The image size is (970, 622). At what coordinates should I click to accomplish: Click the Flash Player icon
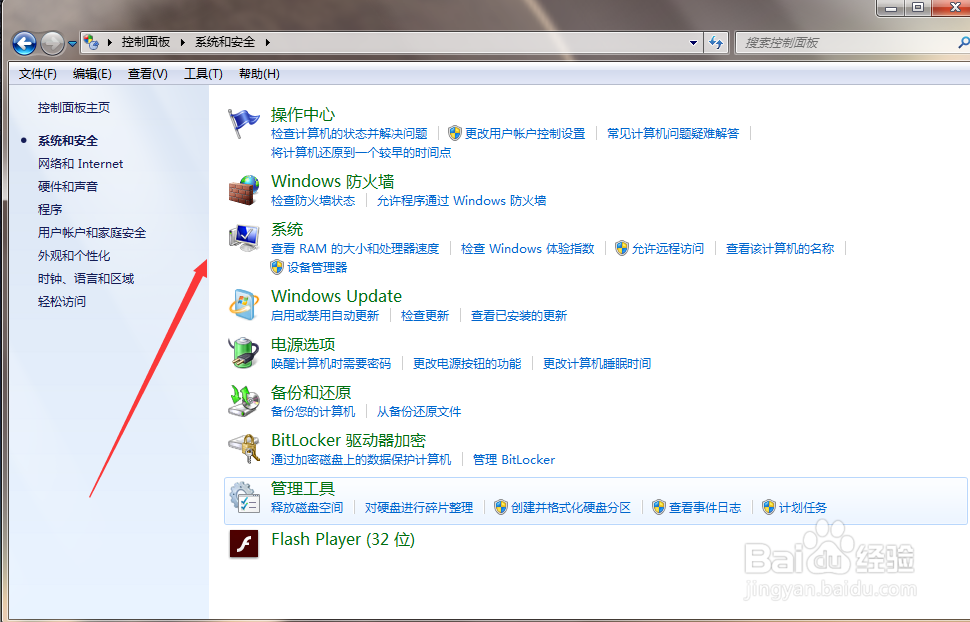pyautogui.click(x=244, y=544)
